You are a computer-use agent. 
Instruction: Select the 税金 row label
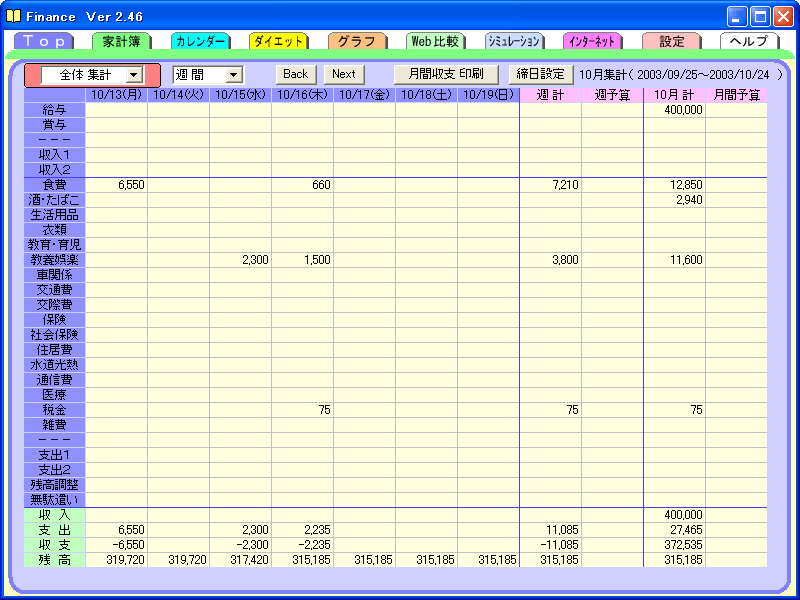click(x=55, y=410)
